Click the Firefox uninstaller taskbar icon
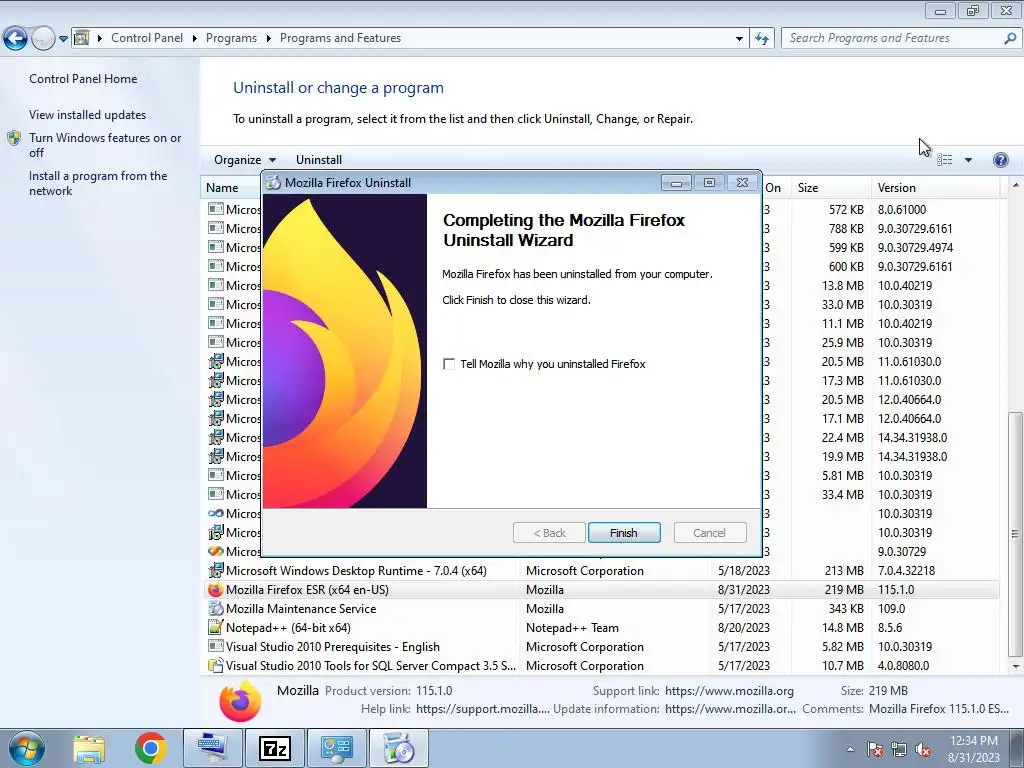Image resolution: width=1024 pixels, height=768 pixels. [x=399, y=748]
